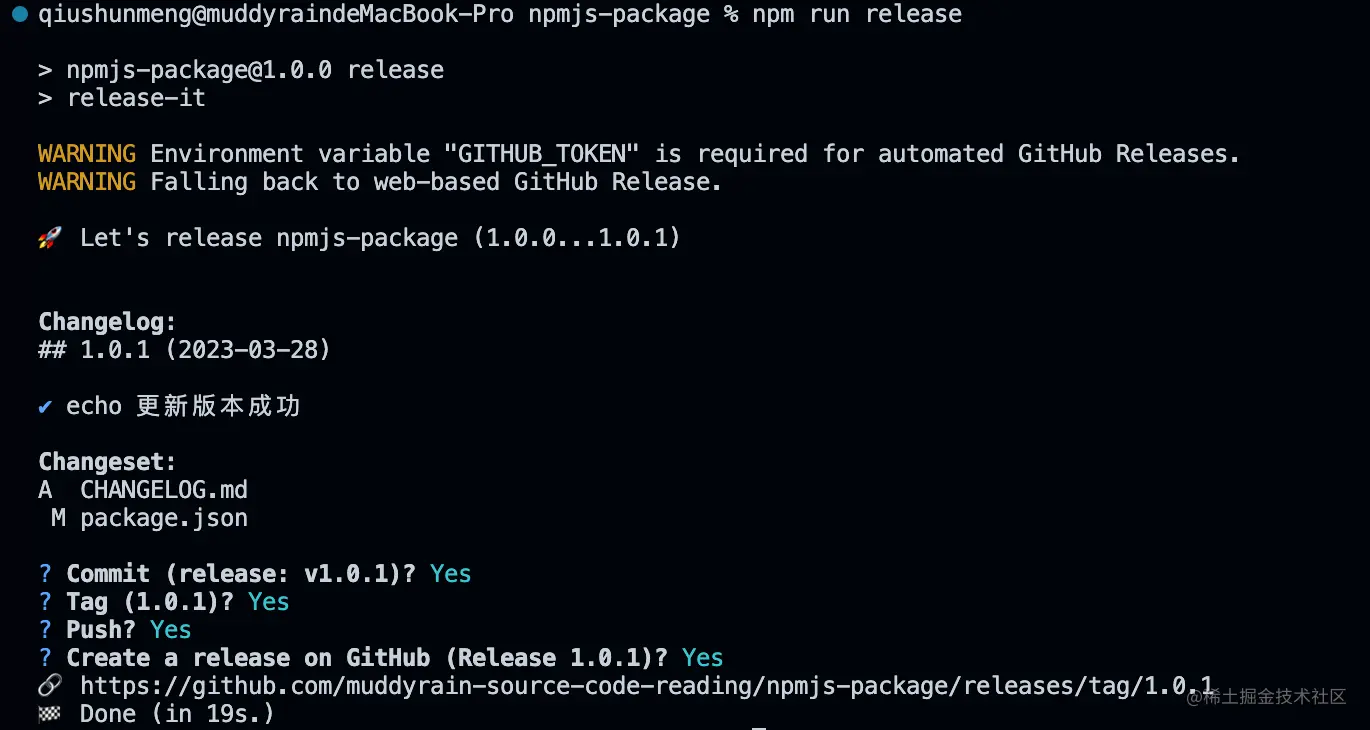
Task: Click the Yes answer for Tag prompt
Action: point(268,602)
